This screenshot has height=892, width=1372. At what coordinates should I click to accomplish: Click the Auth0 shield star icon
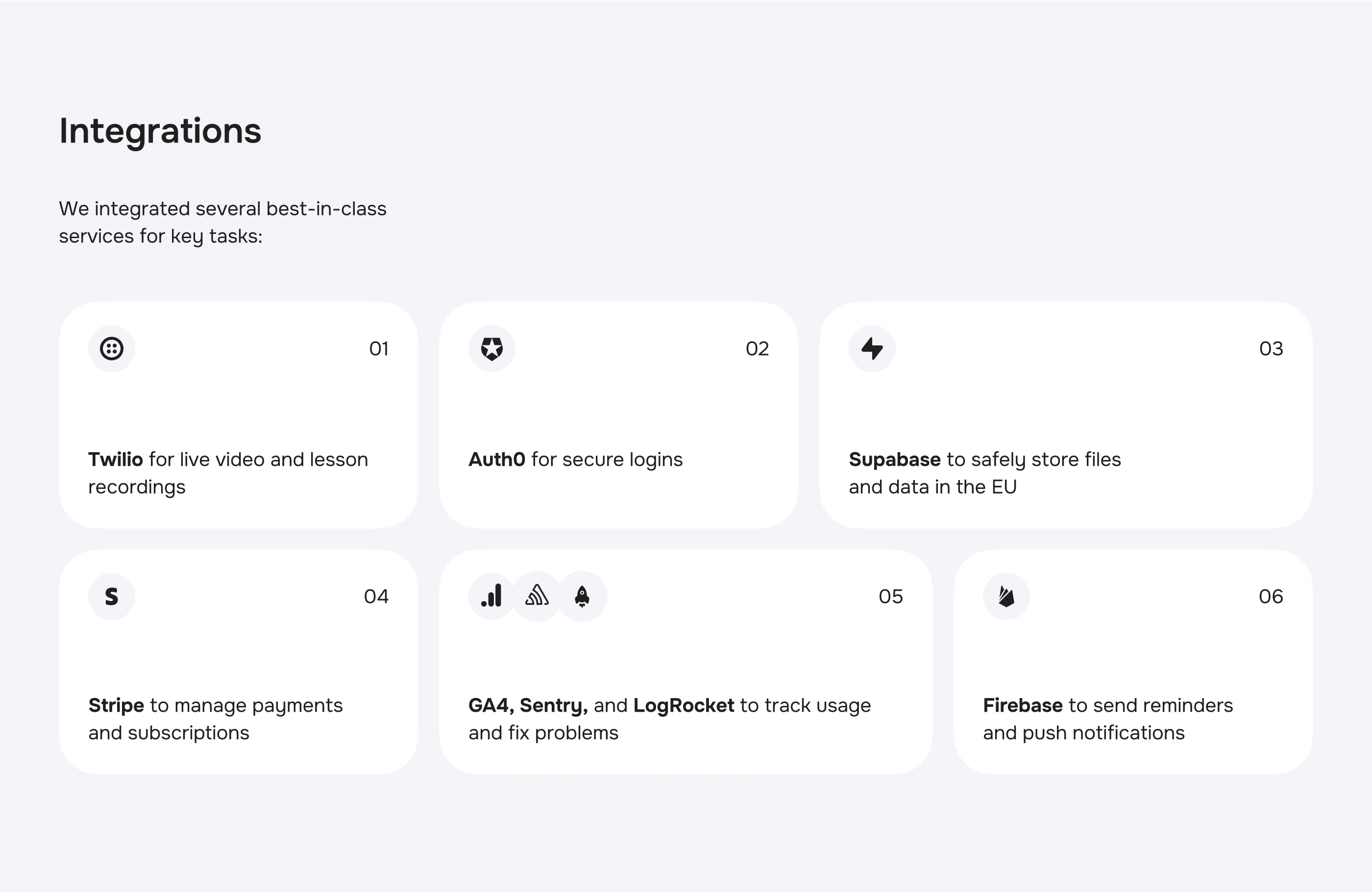click(492, 349)
